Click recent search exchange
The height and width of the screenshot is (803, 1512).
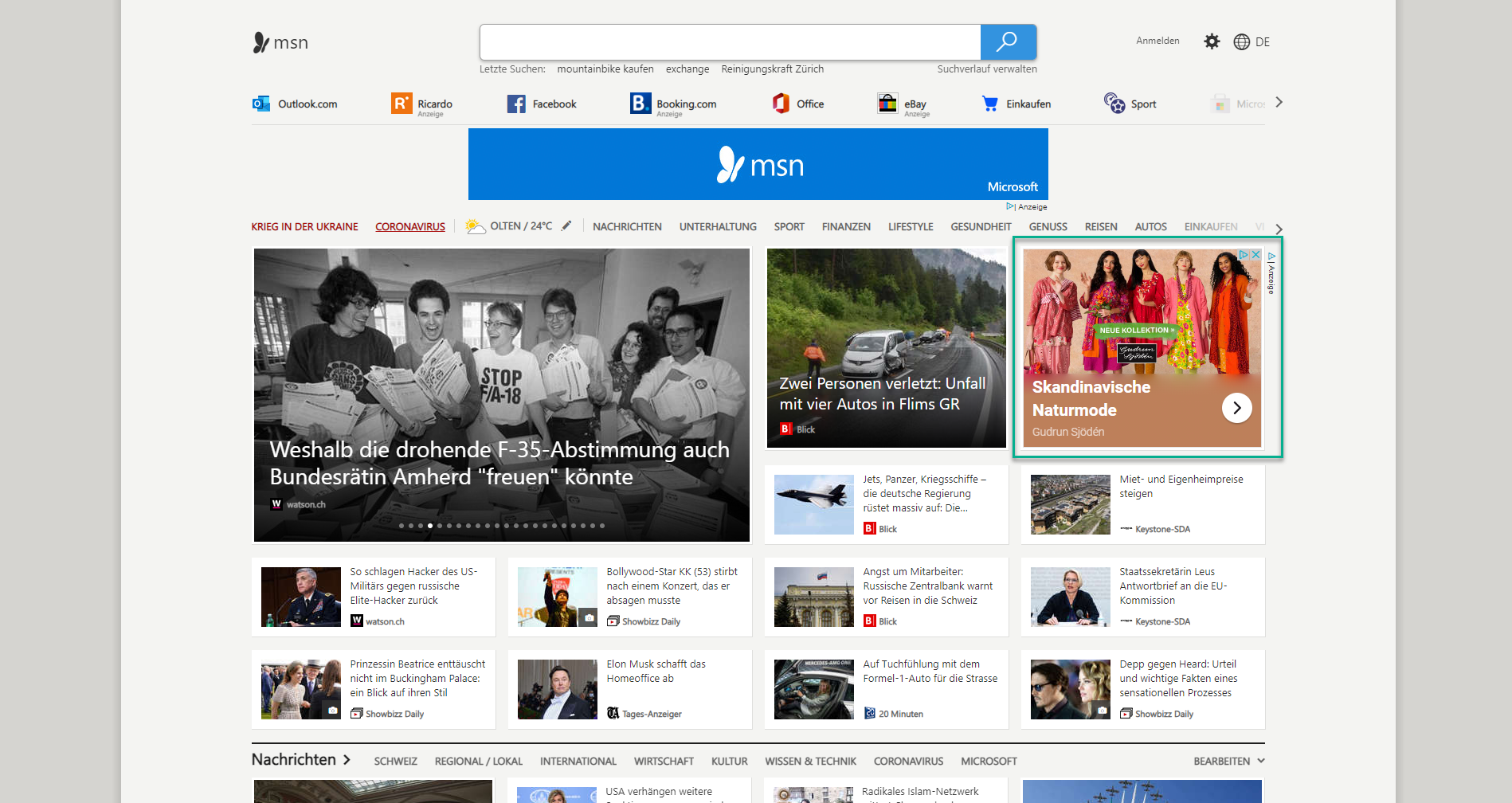point(687,69)
